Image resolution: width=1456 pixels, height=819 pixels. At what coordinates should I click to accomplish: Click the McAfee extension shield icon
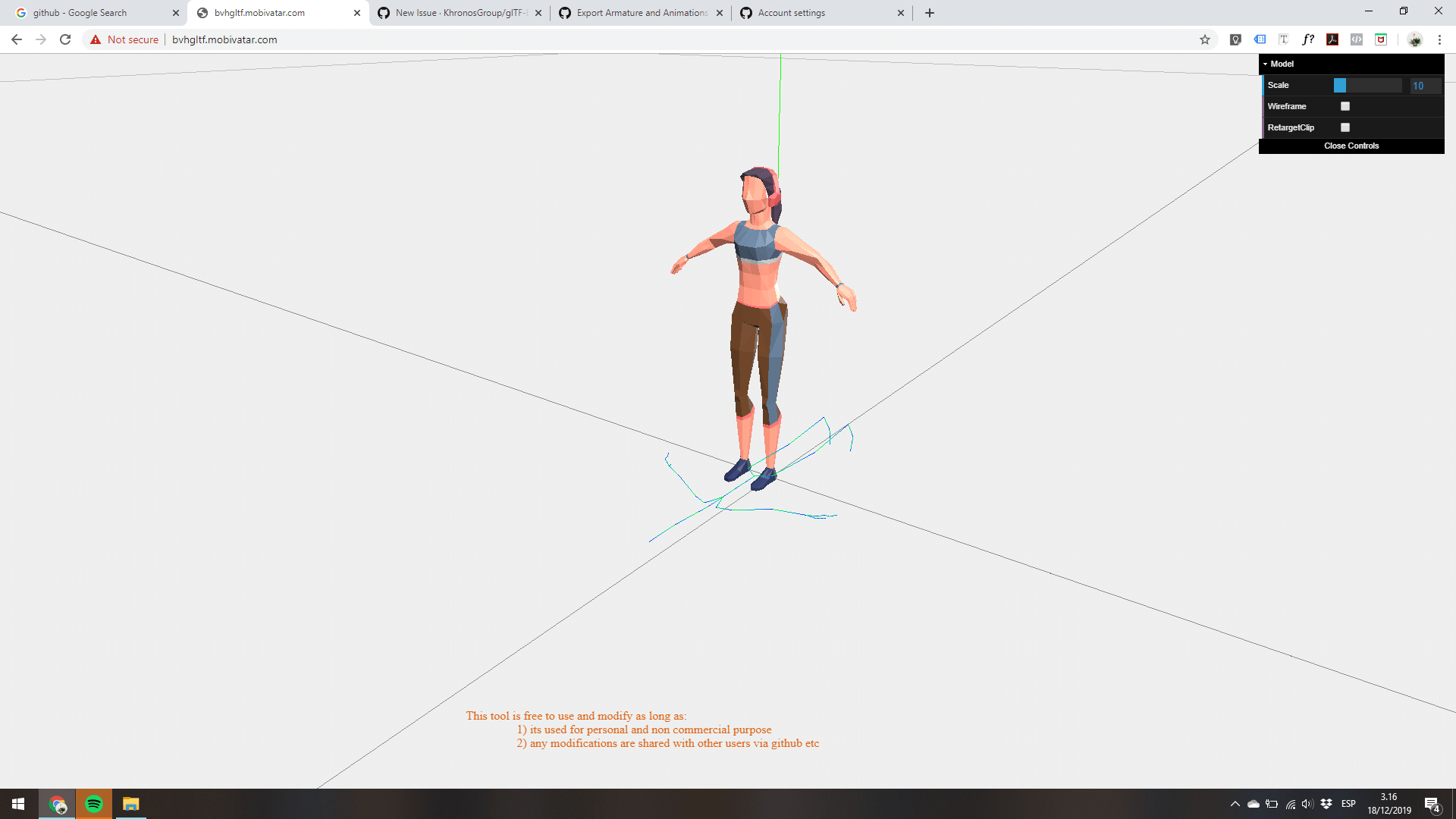pyautogui.click(x=1380, y=39)
